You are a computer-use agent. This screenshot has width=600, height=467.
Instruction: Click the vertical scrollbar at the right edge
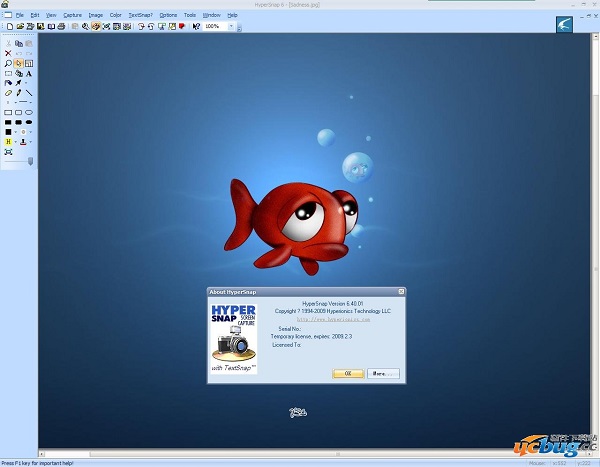(x=595, y=241)
